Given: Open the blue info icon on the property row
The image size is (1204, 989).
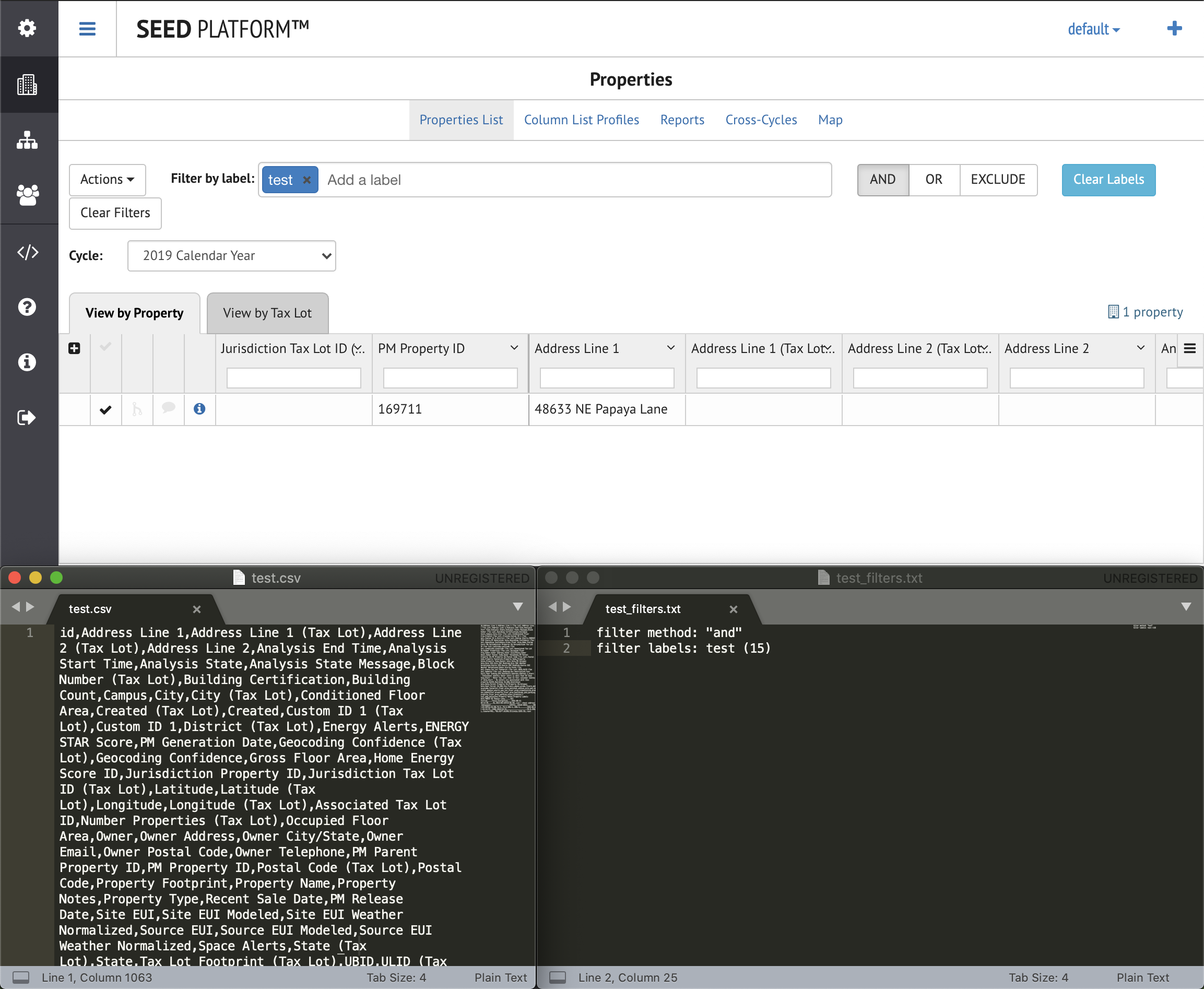Looking at the screenshot, I should point(199,409).
